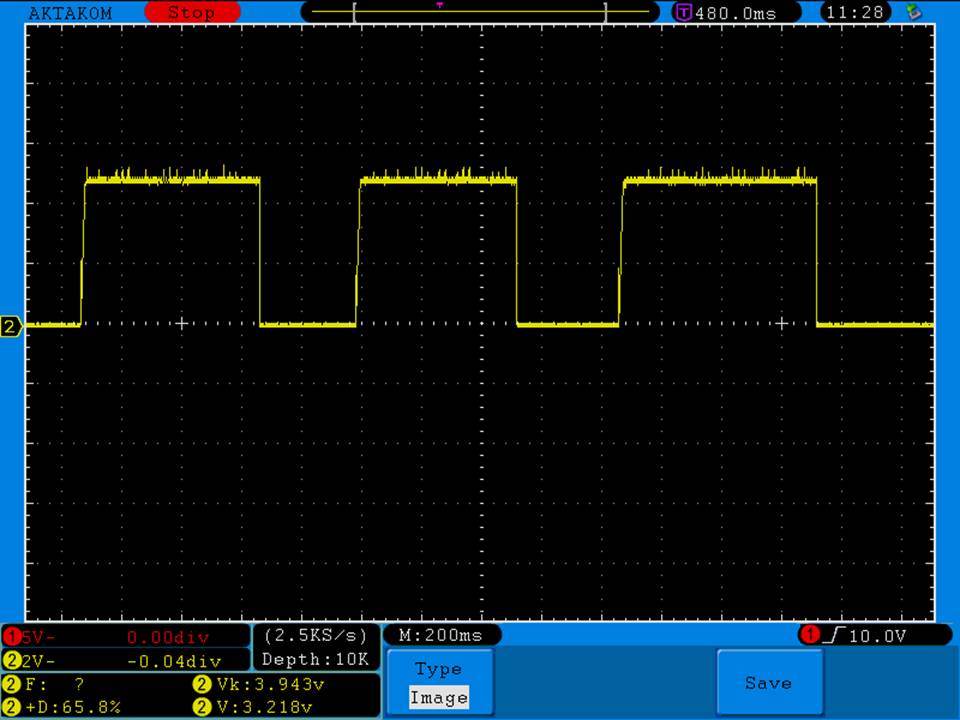The width and height of the screenshot is (960, 720).
Task: Select the channel 2 2V scale readout
Action: 40,661
